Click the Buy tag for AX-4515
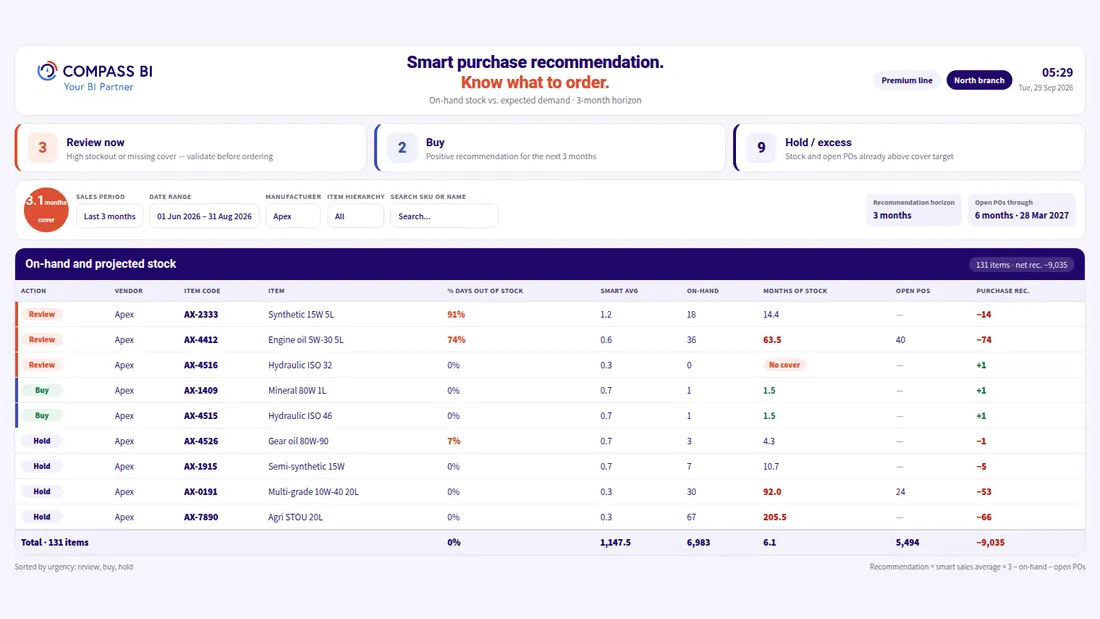The image size is (1100, 619). click(41, 415)
